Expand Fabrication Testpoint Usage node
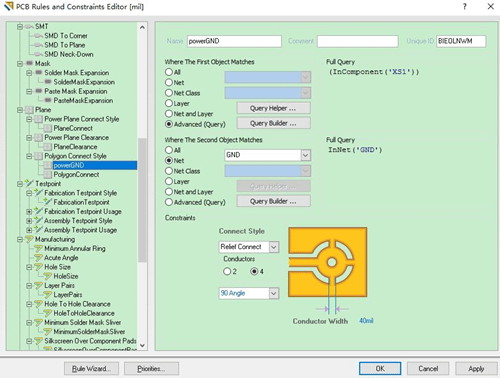The width and height of the screenshot is (500, 378). coord(29,212)
